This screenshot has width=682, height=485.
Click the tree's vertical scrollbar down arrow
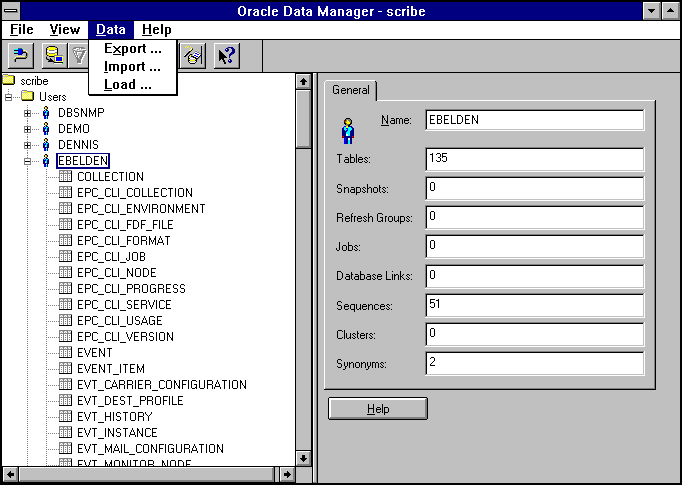(x=304, y=458)
